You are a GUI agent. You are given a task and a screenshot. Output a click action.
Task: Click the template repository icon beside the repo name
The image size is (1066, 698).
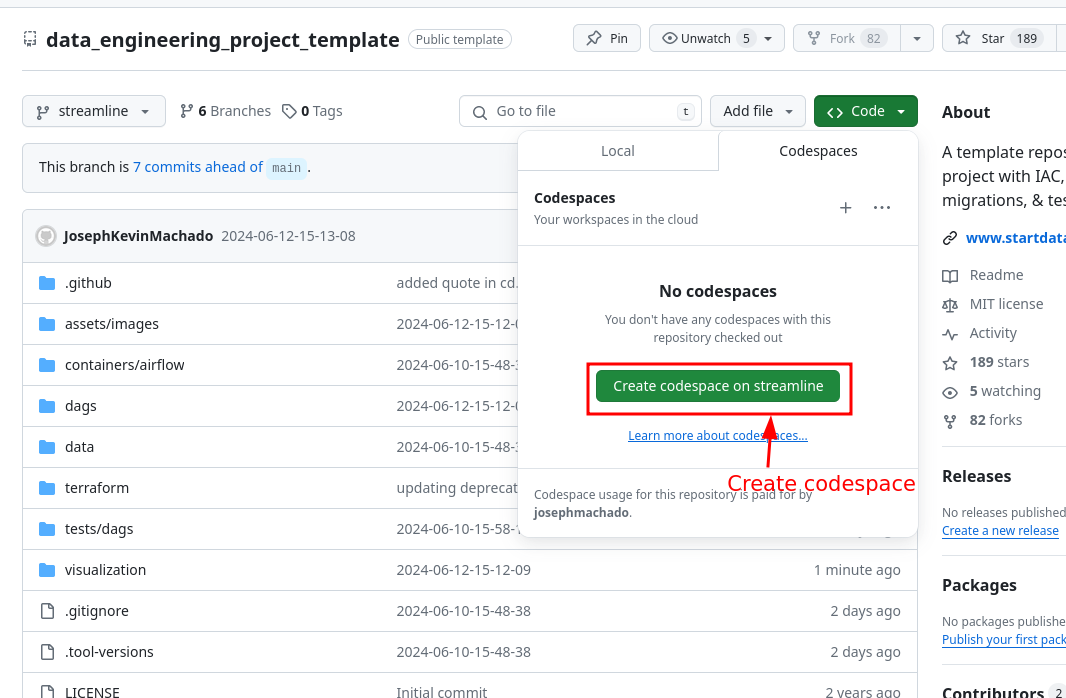point(30,38)
